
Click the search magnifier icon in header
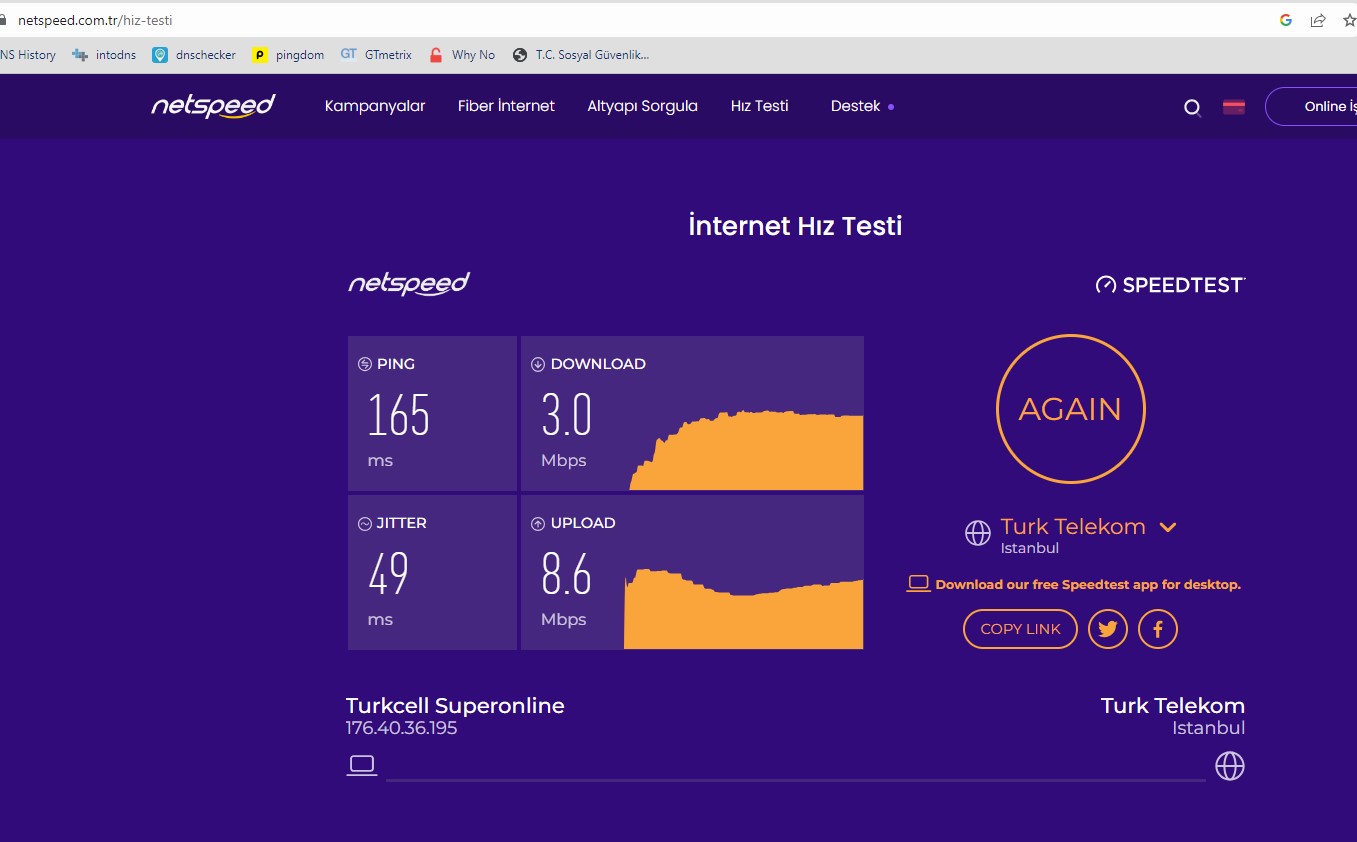click(1192, 108)
